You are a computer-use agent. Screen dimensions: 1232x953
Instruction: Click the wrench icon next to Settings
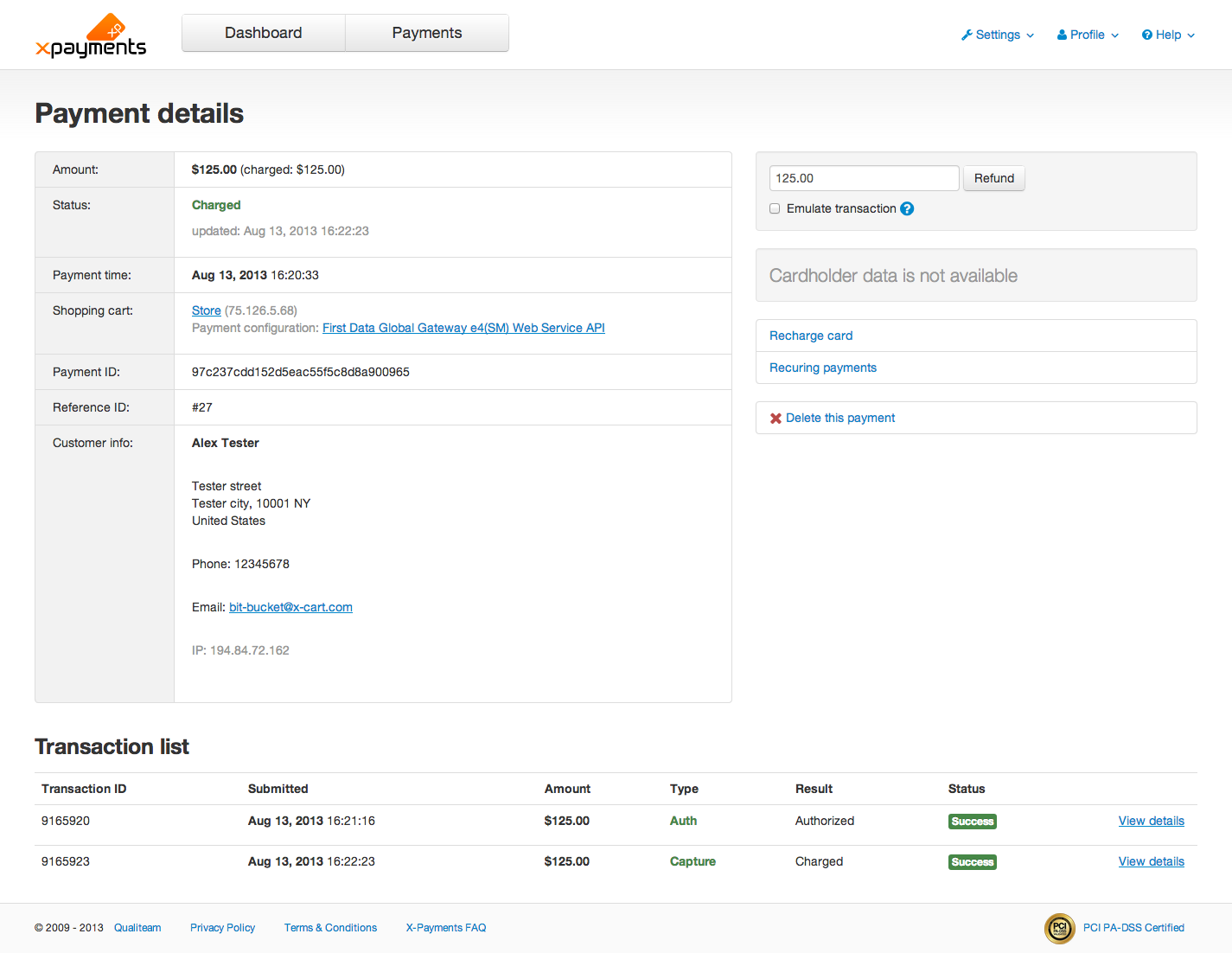click(967, 35)
